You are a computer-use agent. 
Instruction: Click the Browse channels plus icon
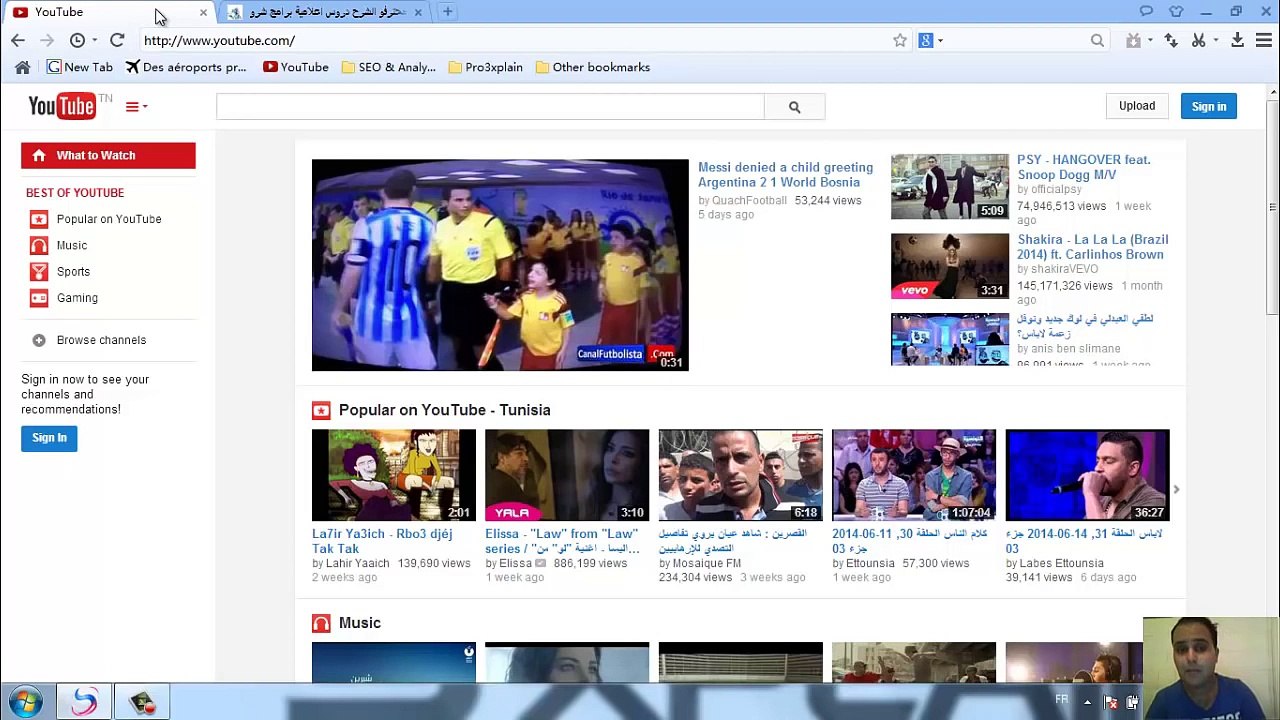(39, 340)
